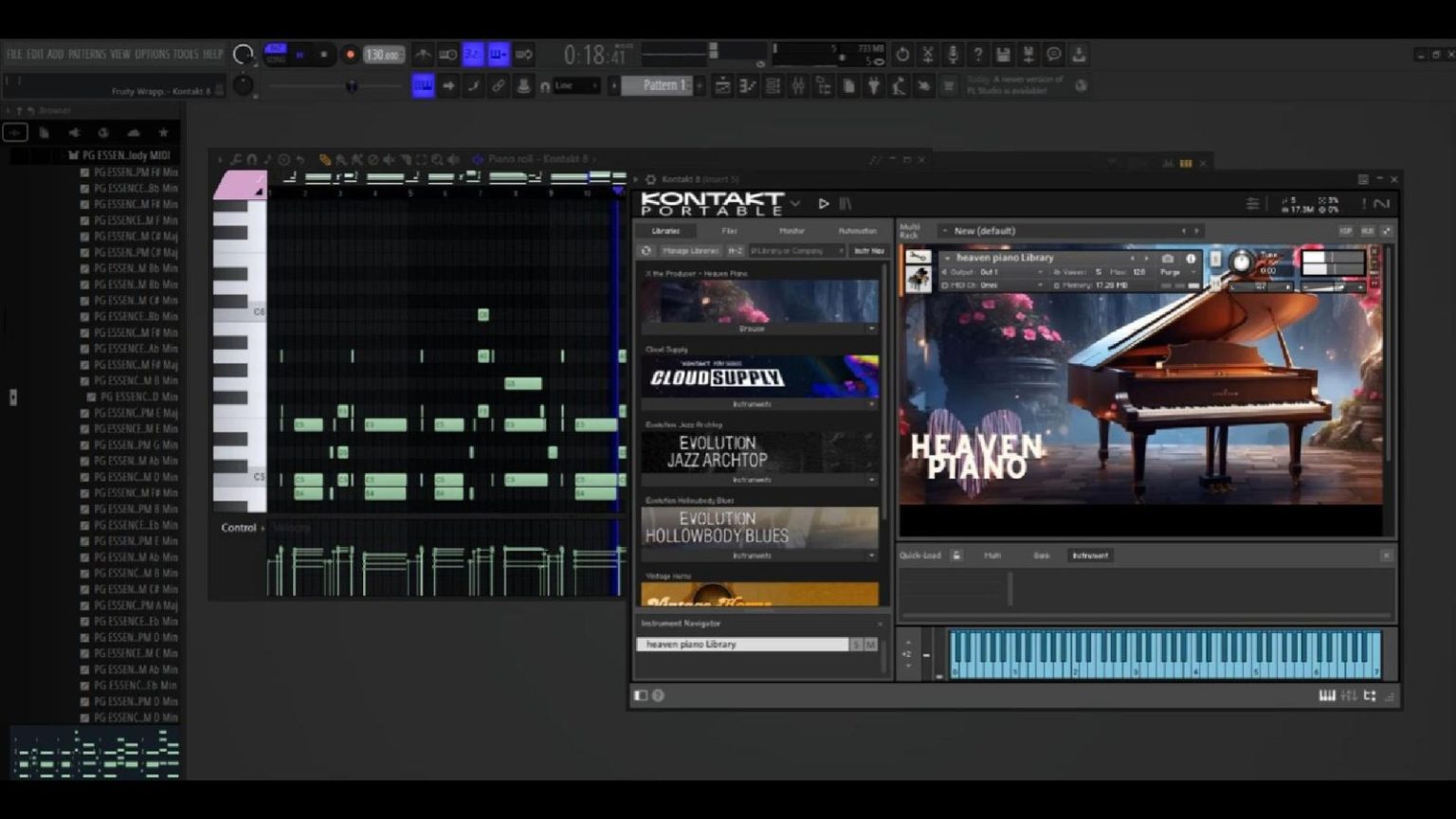Click the question mark help icon
The height and width of the screenshot is (819, 1456).
click(977, 55)
